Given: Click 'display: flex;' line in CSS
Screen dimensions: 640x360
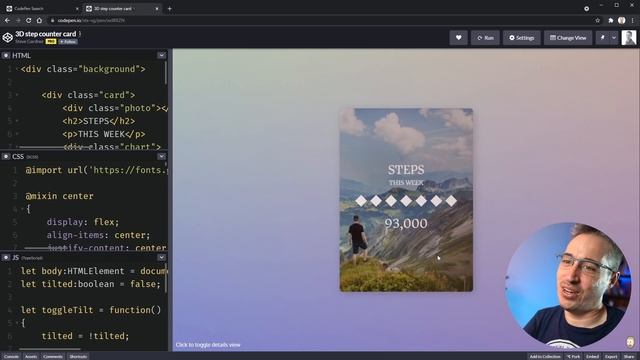Looking at the screenshot, I should (x=82, y=222).
